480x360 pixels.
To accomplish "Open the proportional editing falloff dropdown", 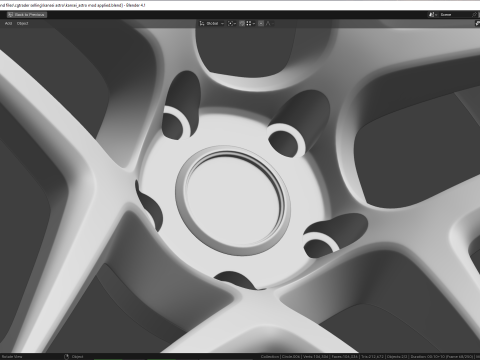I will pos(270,24).
